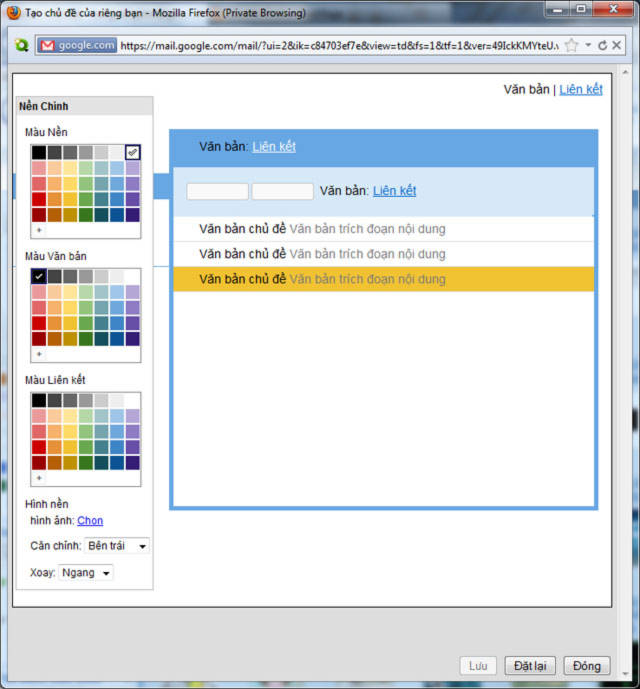
Task: Pick dark red swatch in Màu Văn bản bottom row
Action: click(39, 339)
